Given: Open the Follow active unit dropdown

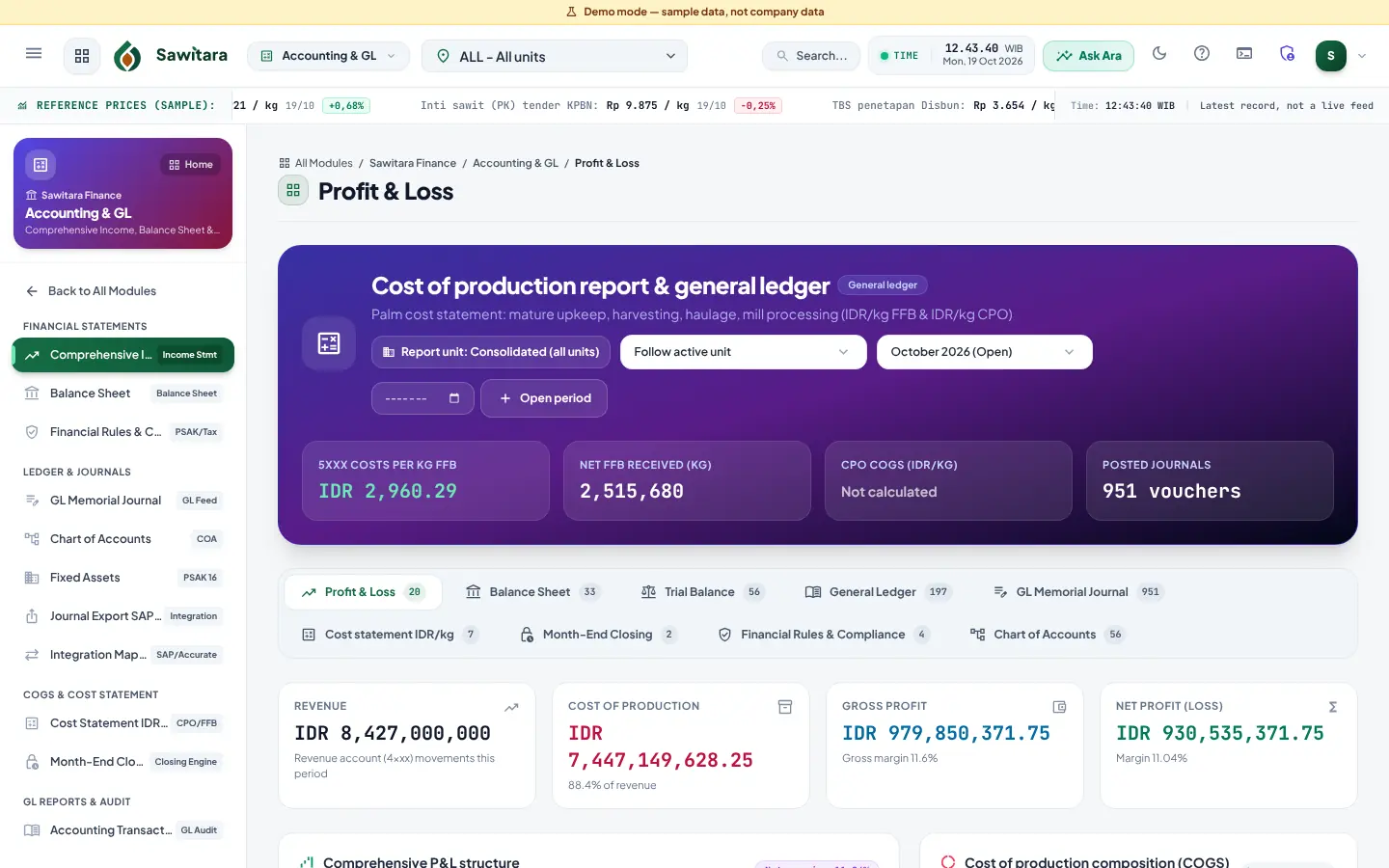Looking at the screenshot, I should click(743, 352).
